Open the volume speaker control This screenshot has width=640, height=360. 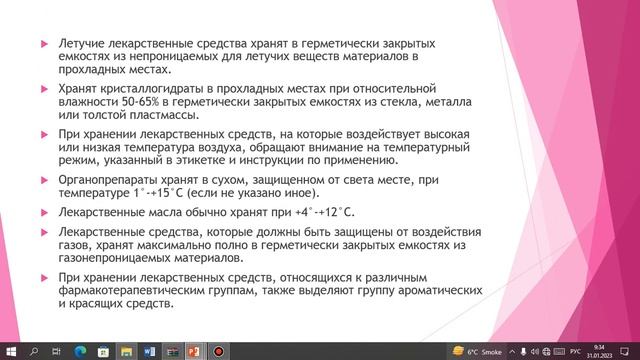[535, 351]
